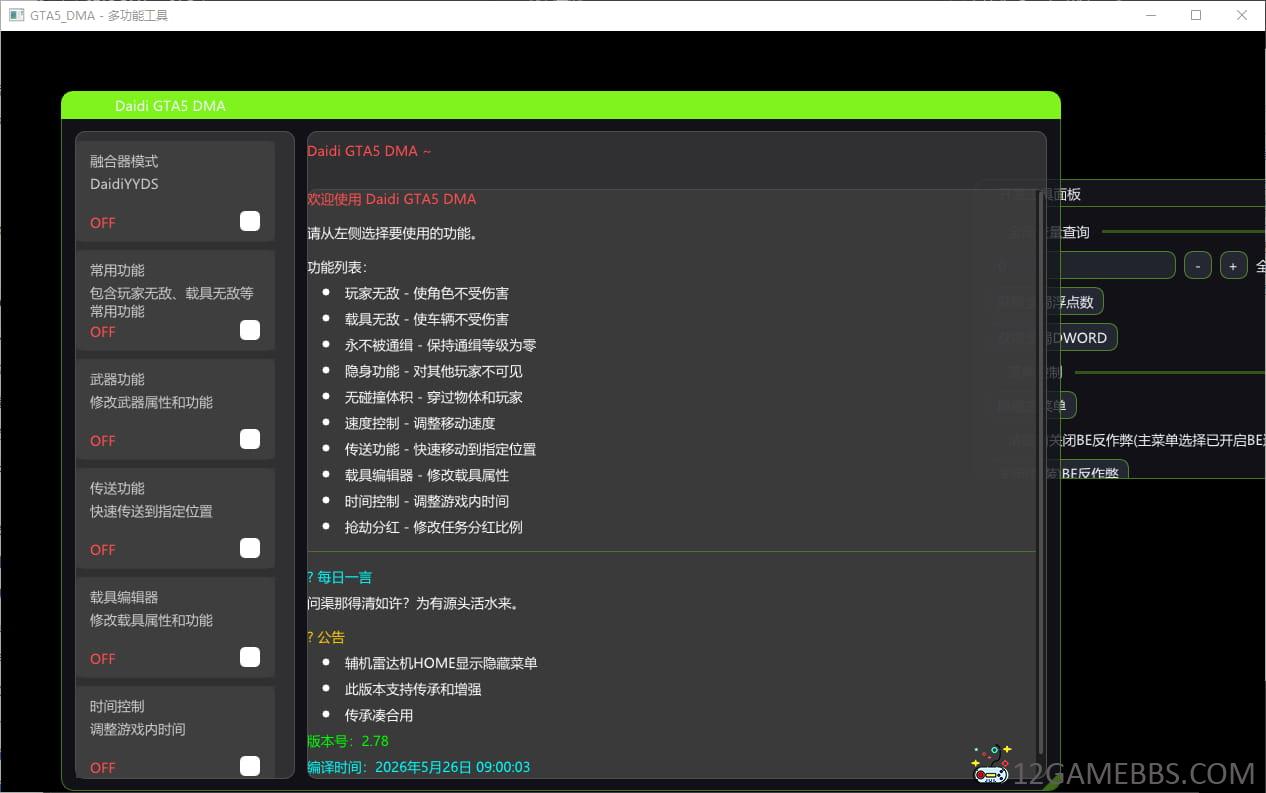Maximize the GTA5_DMA window
Image resolution: width=1266 pixels, height=793 pixels.
[x=1196, y=15]
